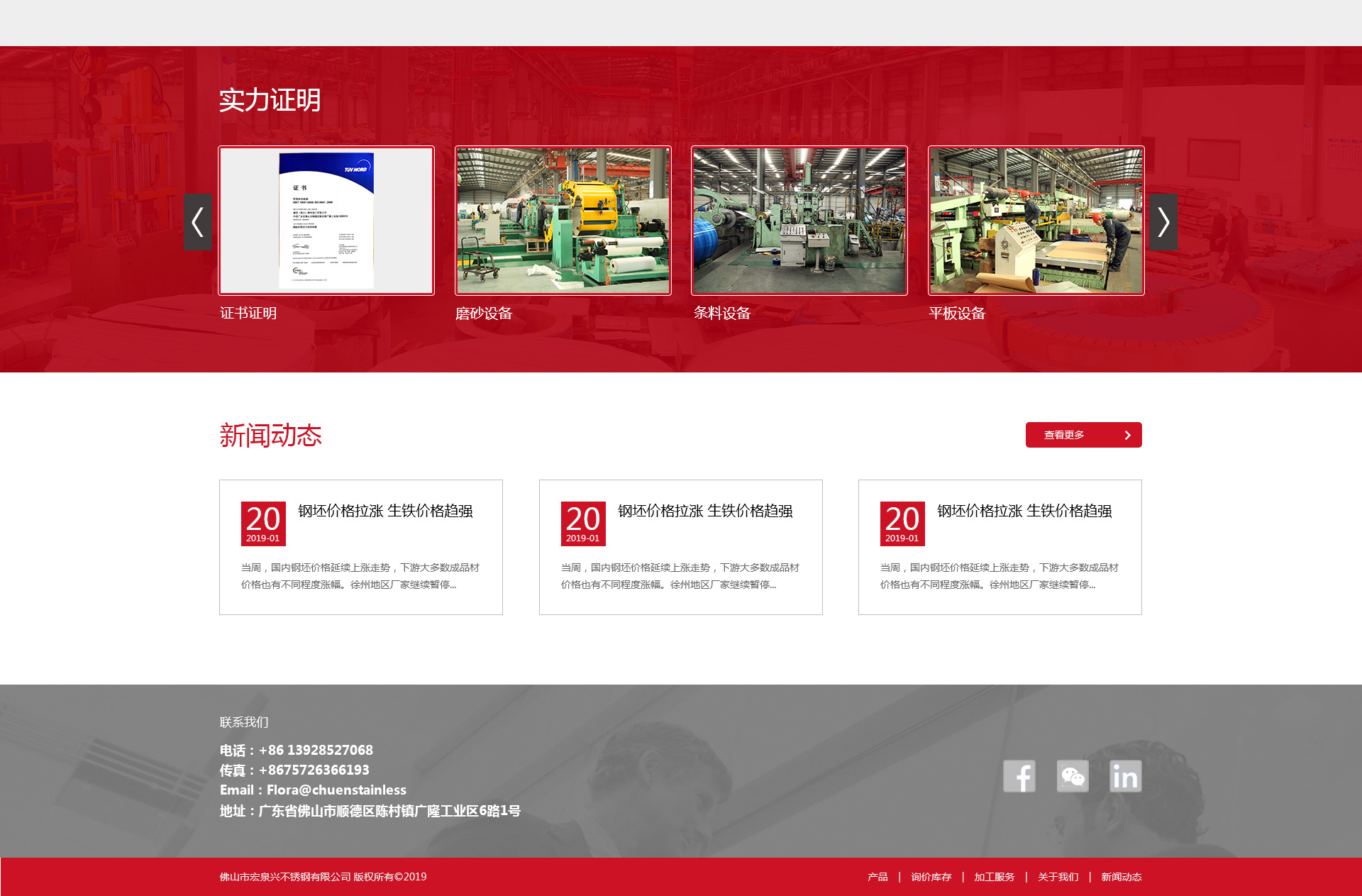Open footer link 产品
The image size is (1362, 896).
point(877,877)
